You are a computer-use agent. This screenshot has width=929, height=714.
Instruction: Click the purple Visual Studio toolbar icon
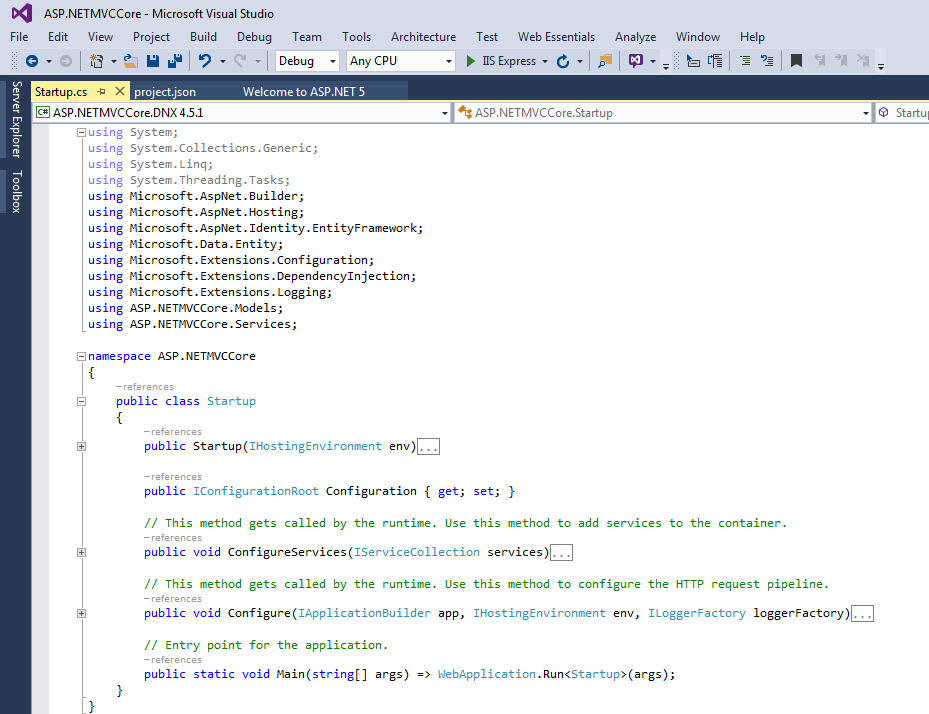(x=636, y=60)
